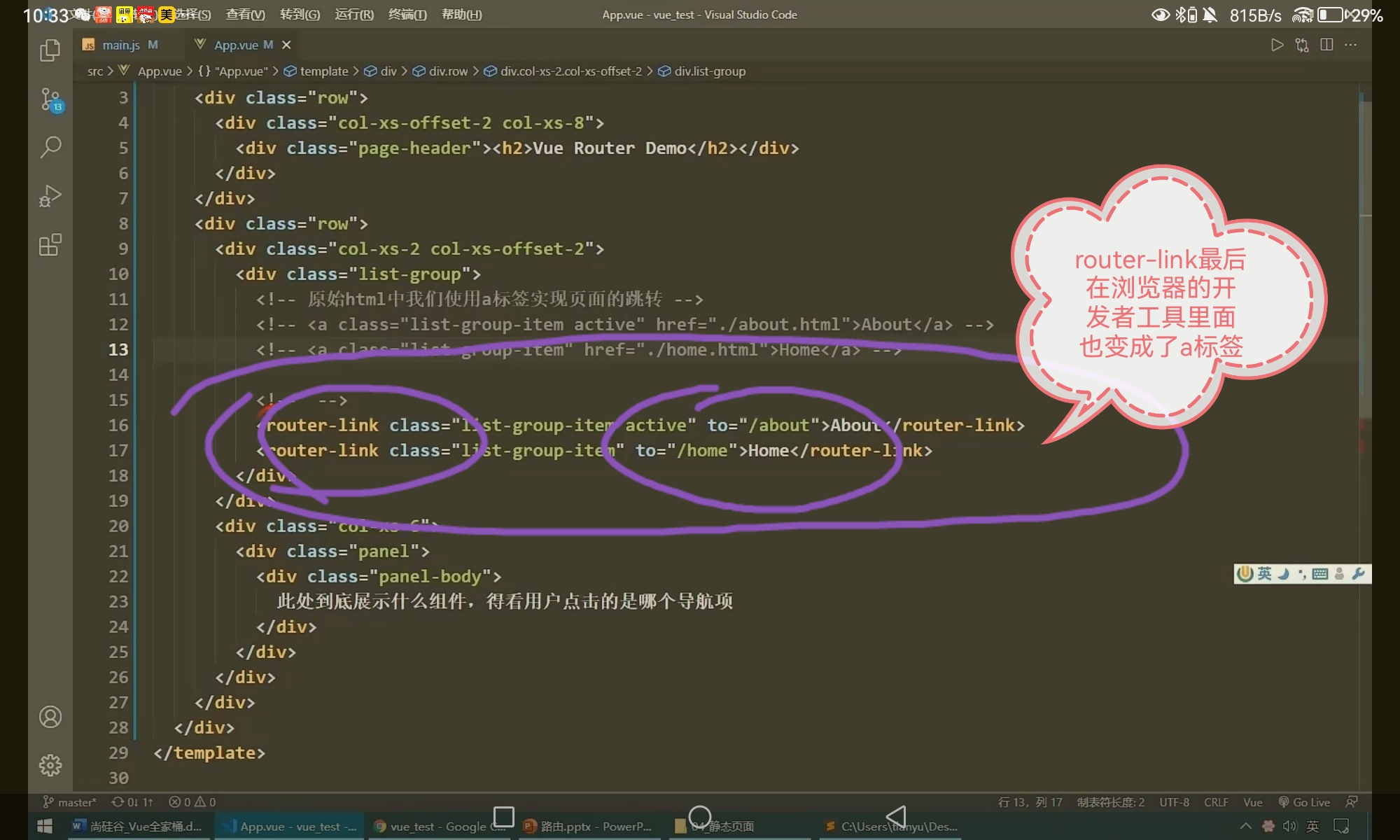
Task: Click the Split Editor icon
Action: click(1326, 45)
